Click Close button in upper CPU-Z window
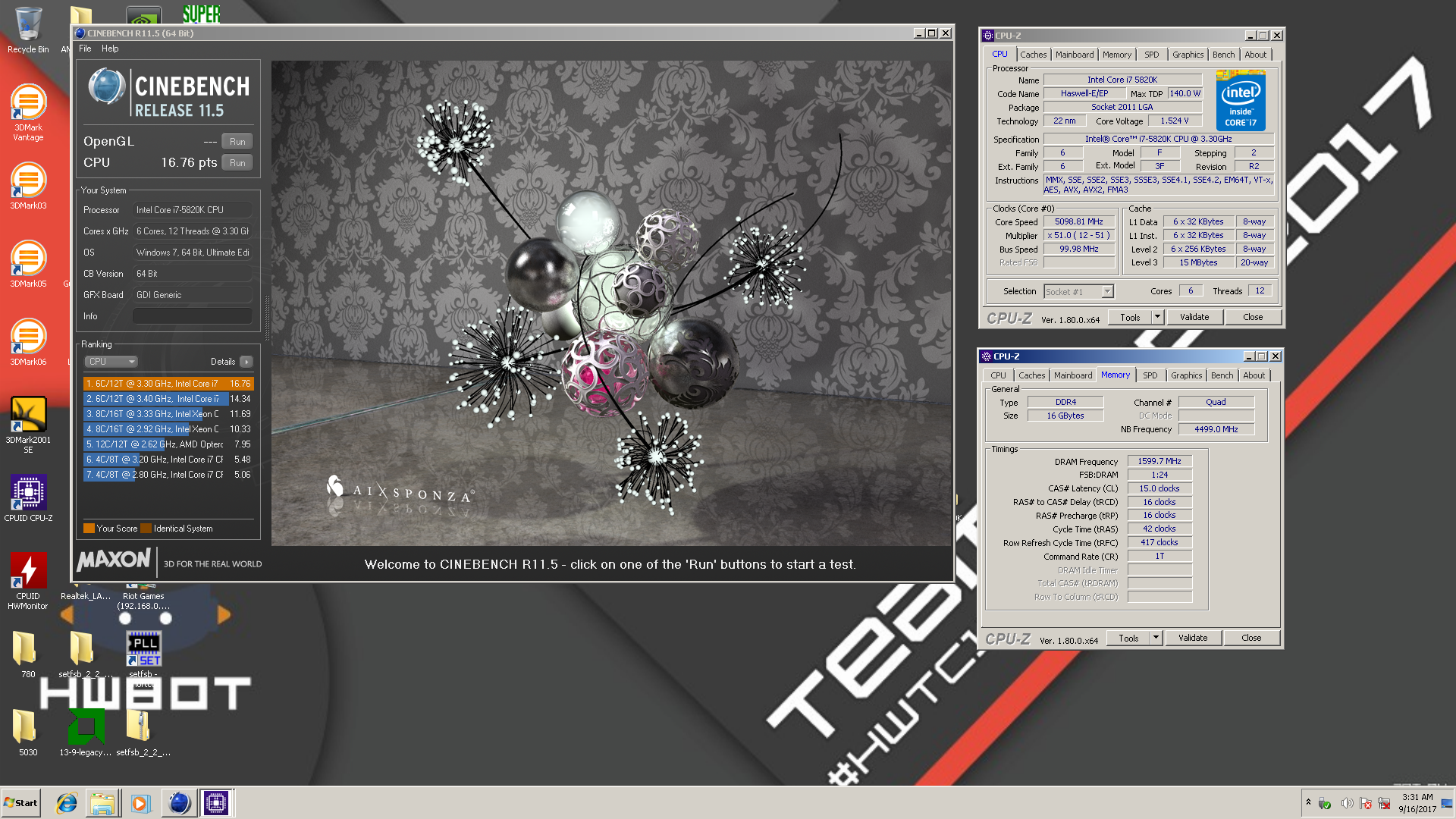This screenshot has width=1456, height=819. point(1253,317)
